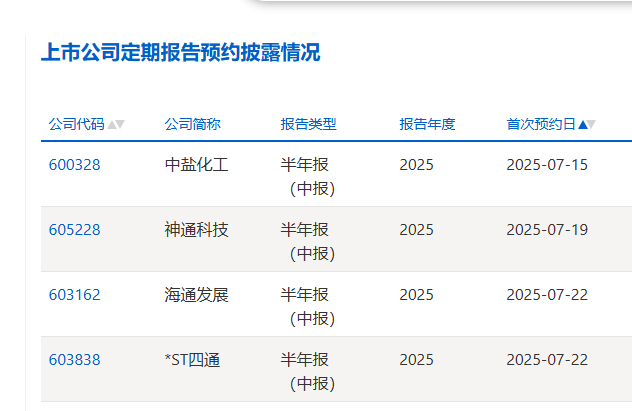Screen dimensions: 632x411
Task: Click 半年报 report type in 海通发展 row
Action: (308, 306)
